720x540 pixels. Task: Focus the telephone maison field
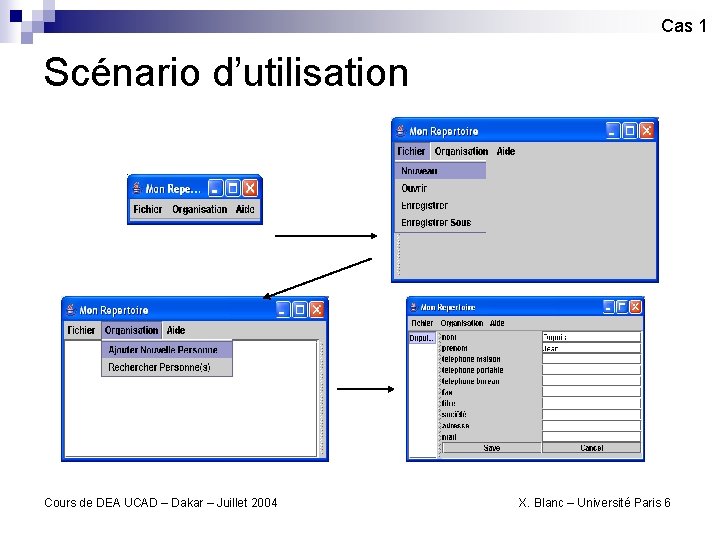[x=591, y=359]
